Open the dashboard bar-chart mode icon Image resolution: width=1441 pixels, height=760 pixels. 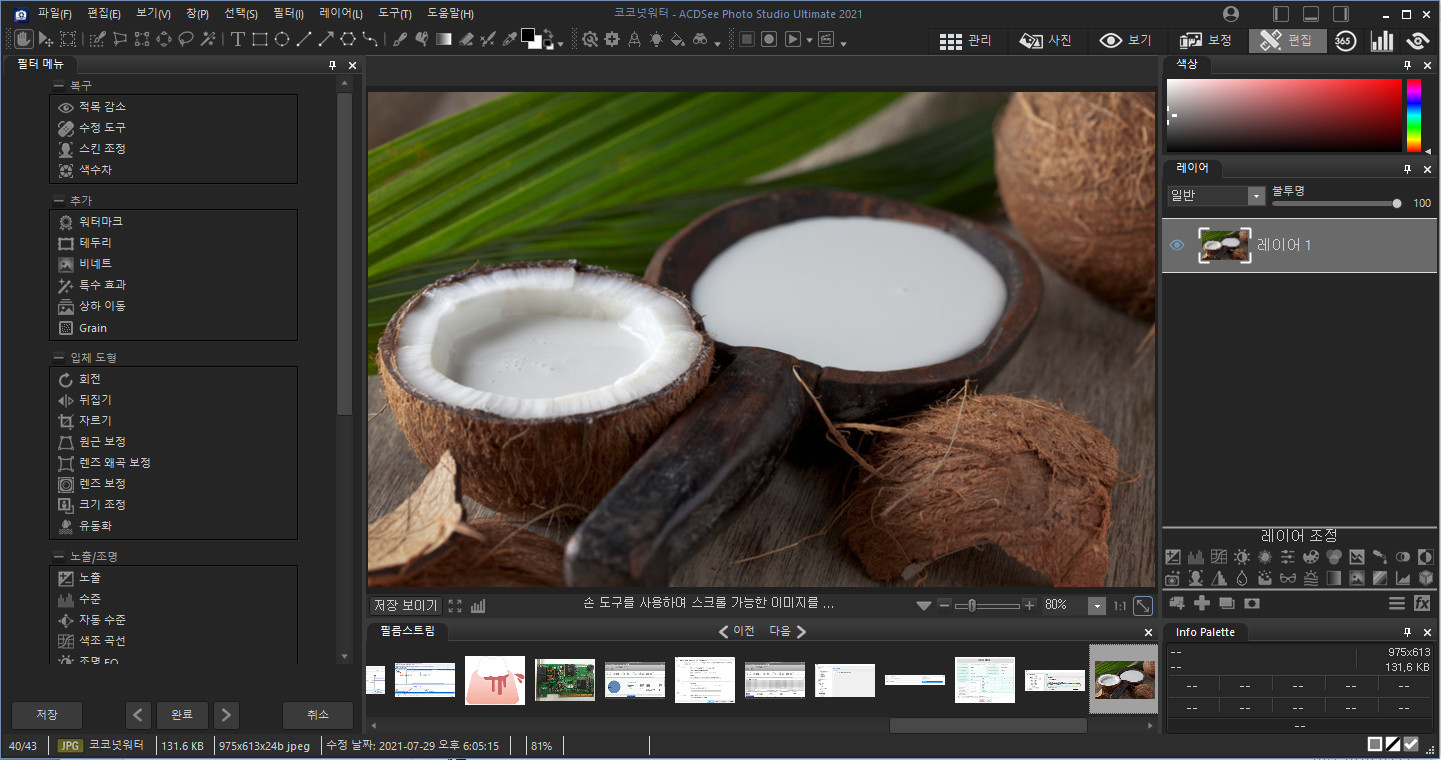1382,40
